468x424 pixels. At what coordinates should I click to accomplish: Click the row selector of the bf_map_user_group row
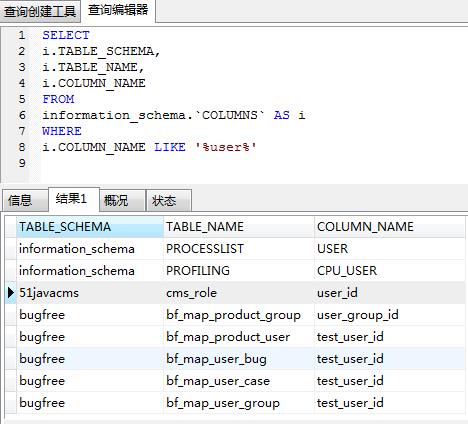click(11, 403)
